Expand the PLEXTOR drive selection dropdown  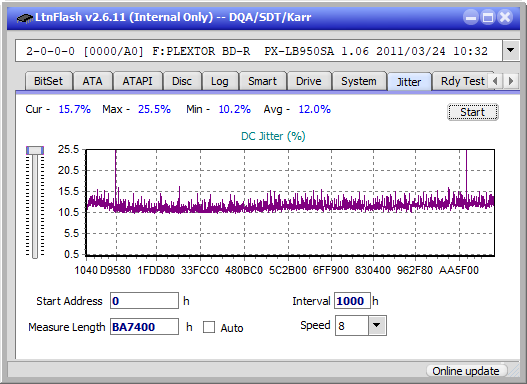pos(511,51)
